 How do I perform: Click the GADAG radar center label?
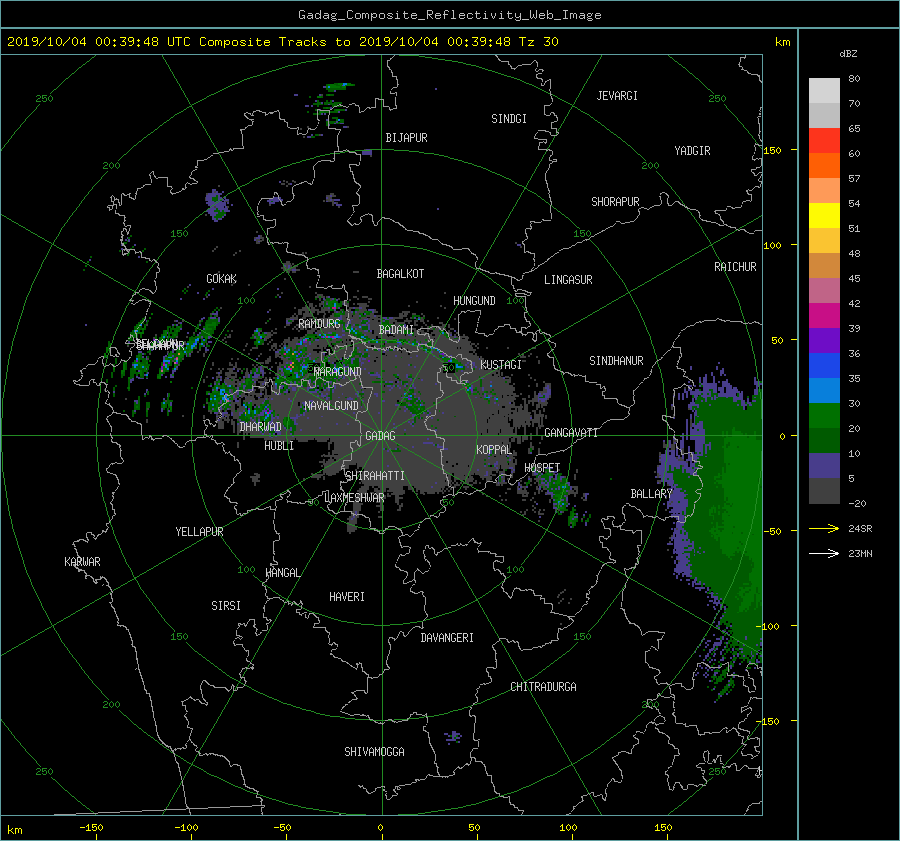coord(381,436)
